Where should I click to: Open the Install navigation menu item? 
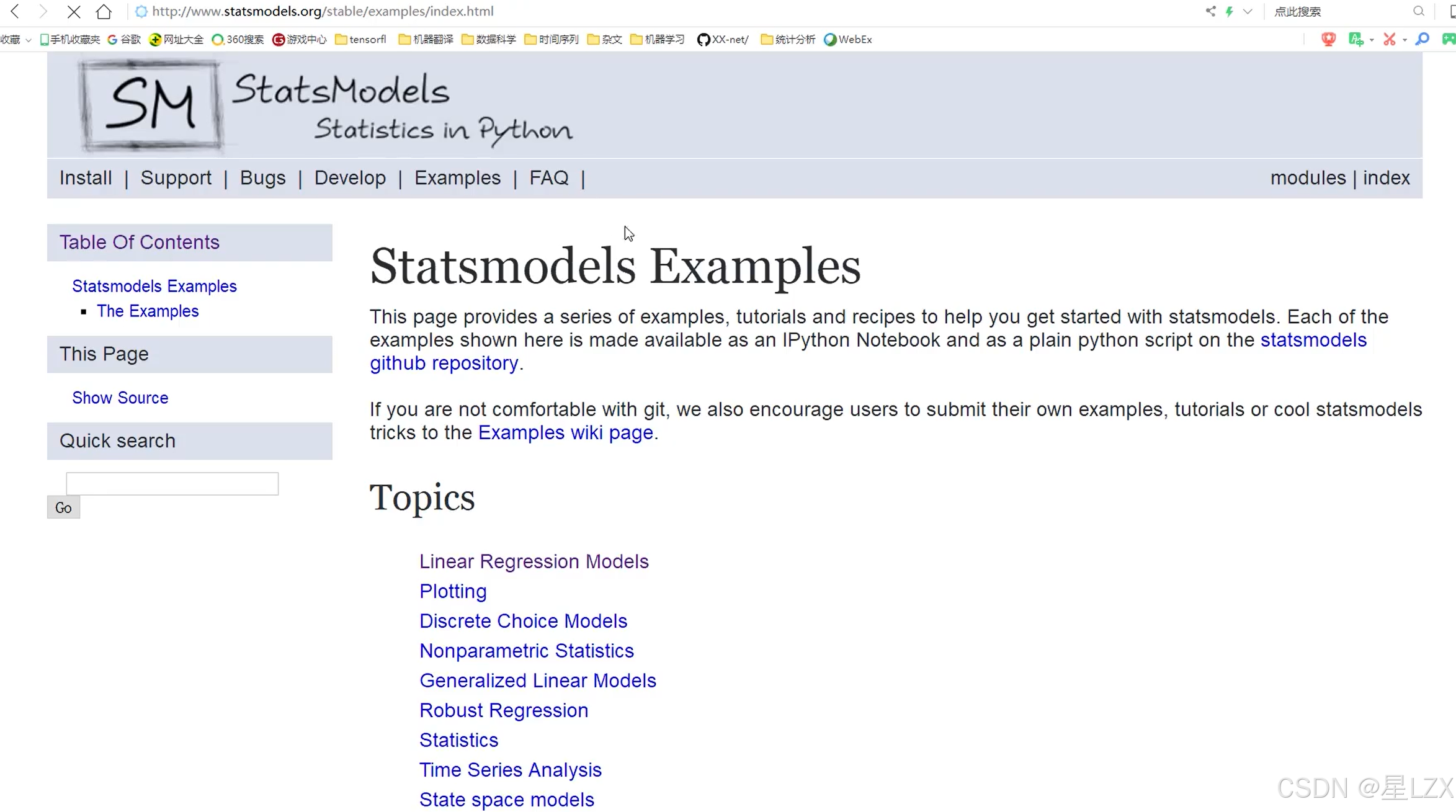(x=86, y=178)
